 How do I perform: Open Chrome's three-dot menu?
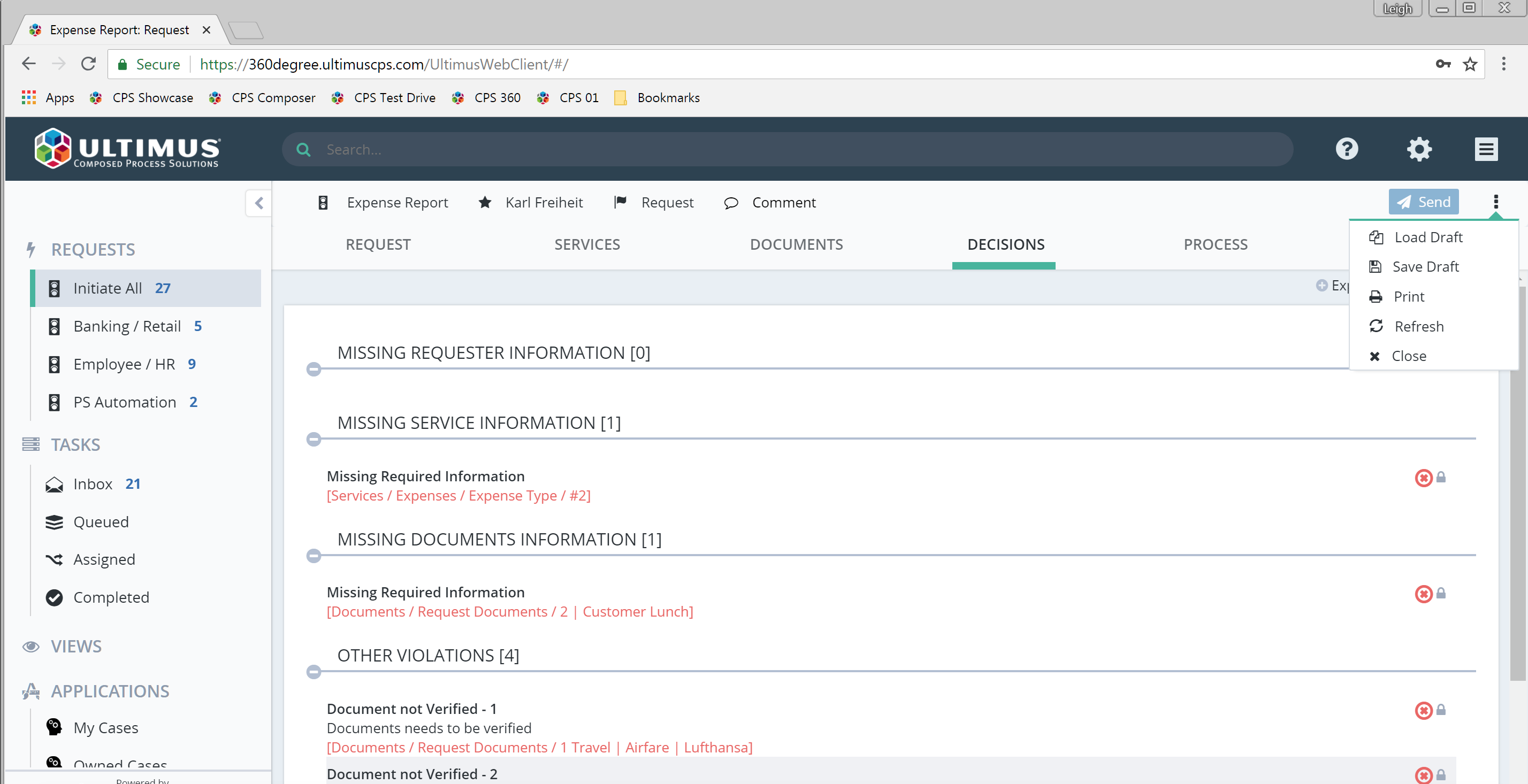pos(1504,64)
